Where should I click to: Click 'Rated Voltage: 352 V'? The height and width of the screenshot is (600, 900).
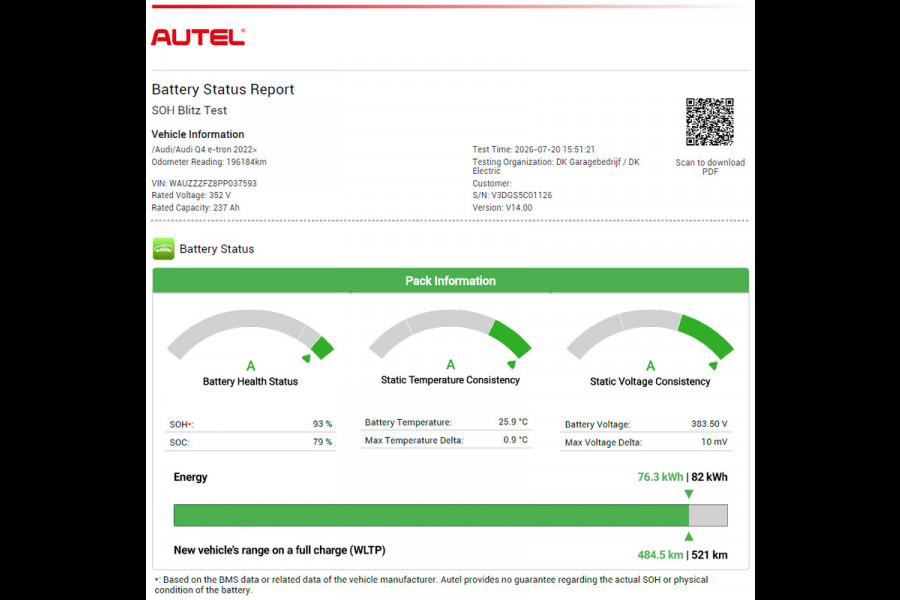(x=191, y=195)
